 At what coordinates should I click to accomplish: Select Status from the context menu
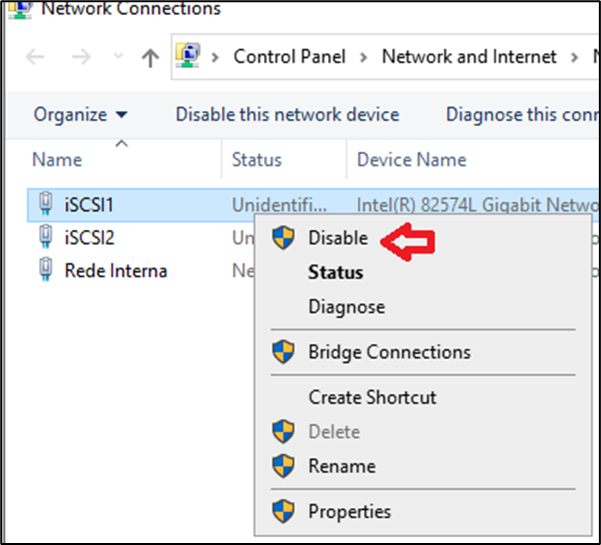pos(335,272)
